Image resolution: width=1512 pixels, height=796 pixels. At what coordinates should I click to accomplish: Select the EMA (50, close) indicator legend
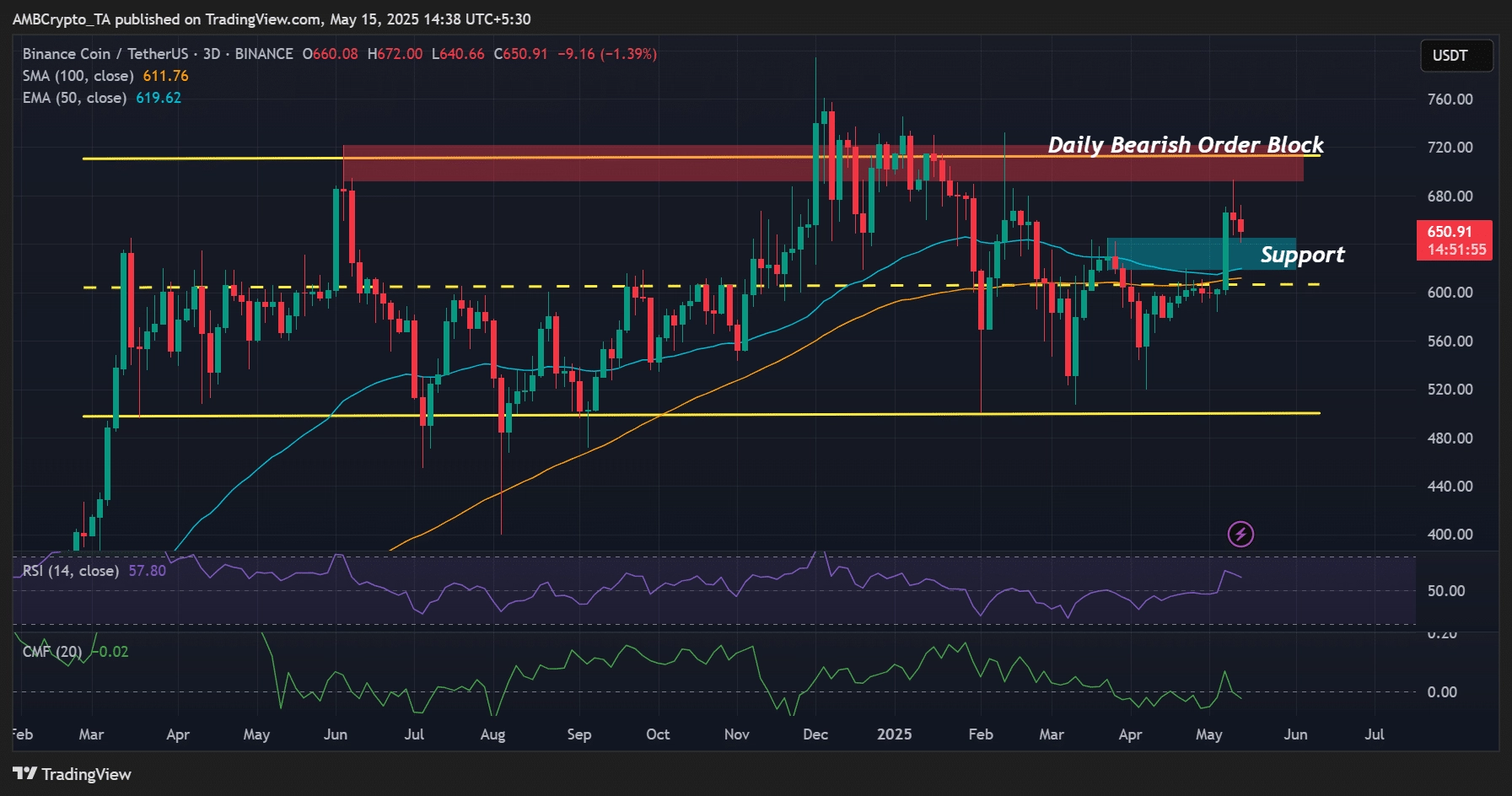pyautogui.click(x=74, y=98)
